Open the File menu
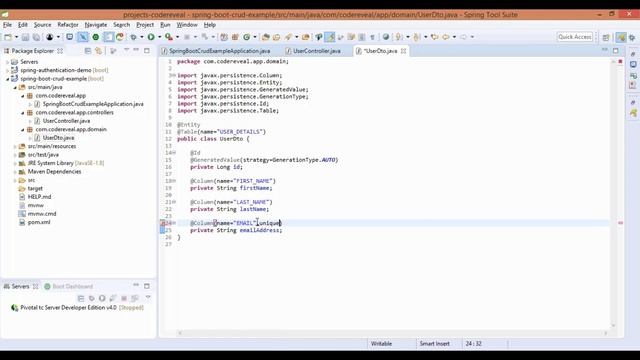Viewport: 640px width, 360px height. [x=7, y=25]
